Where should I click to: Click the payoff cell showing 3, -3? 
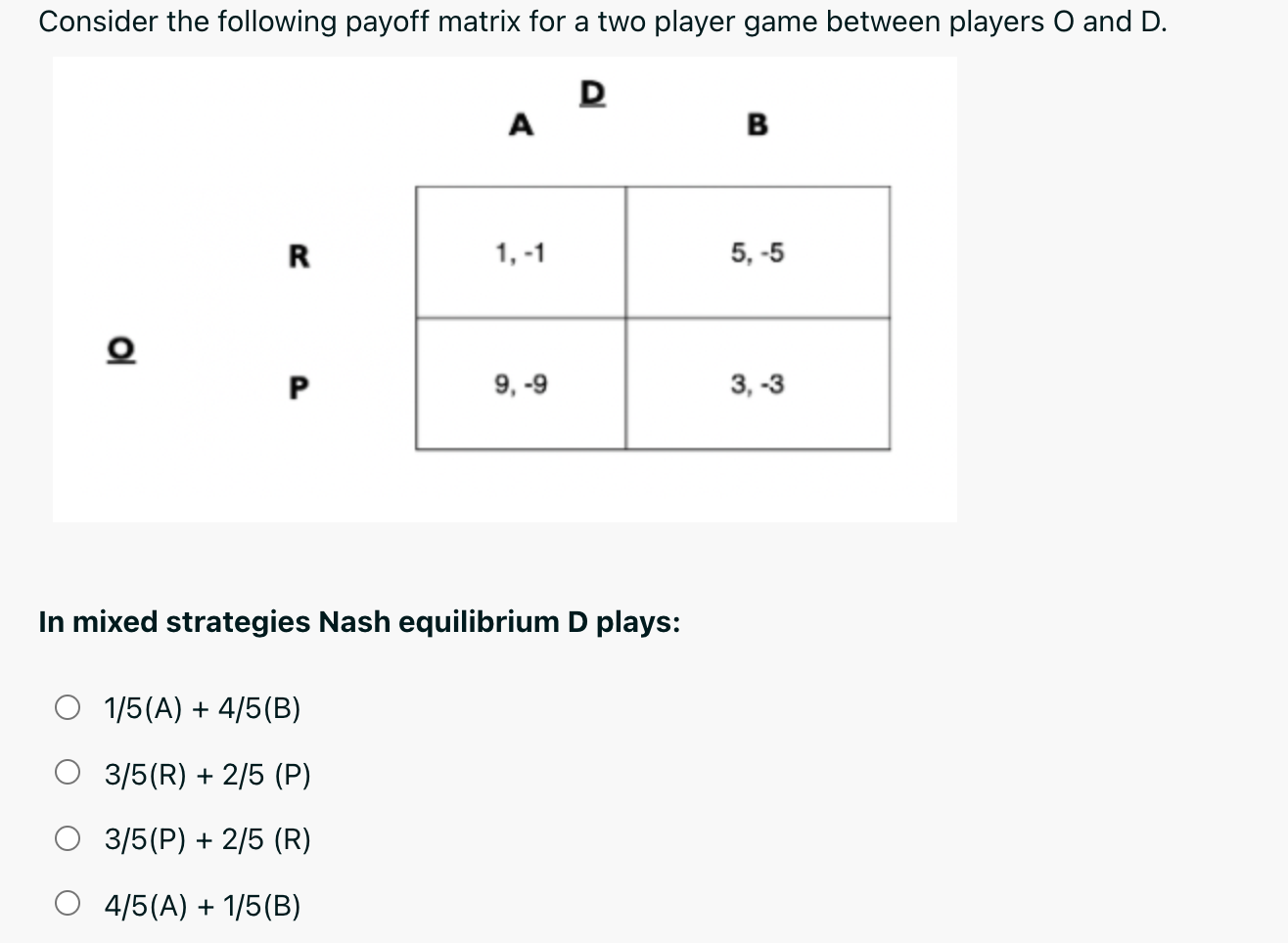tap(756, 384)
